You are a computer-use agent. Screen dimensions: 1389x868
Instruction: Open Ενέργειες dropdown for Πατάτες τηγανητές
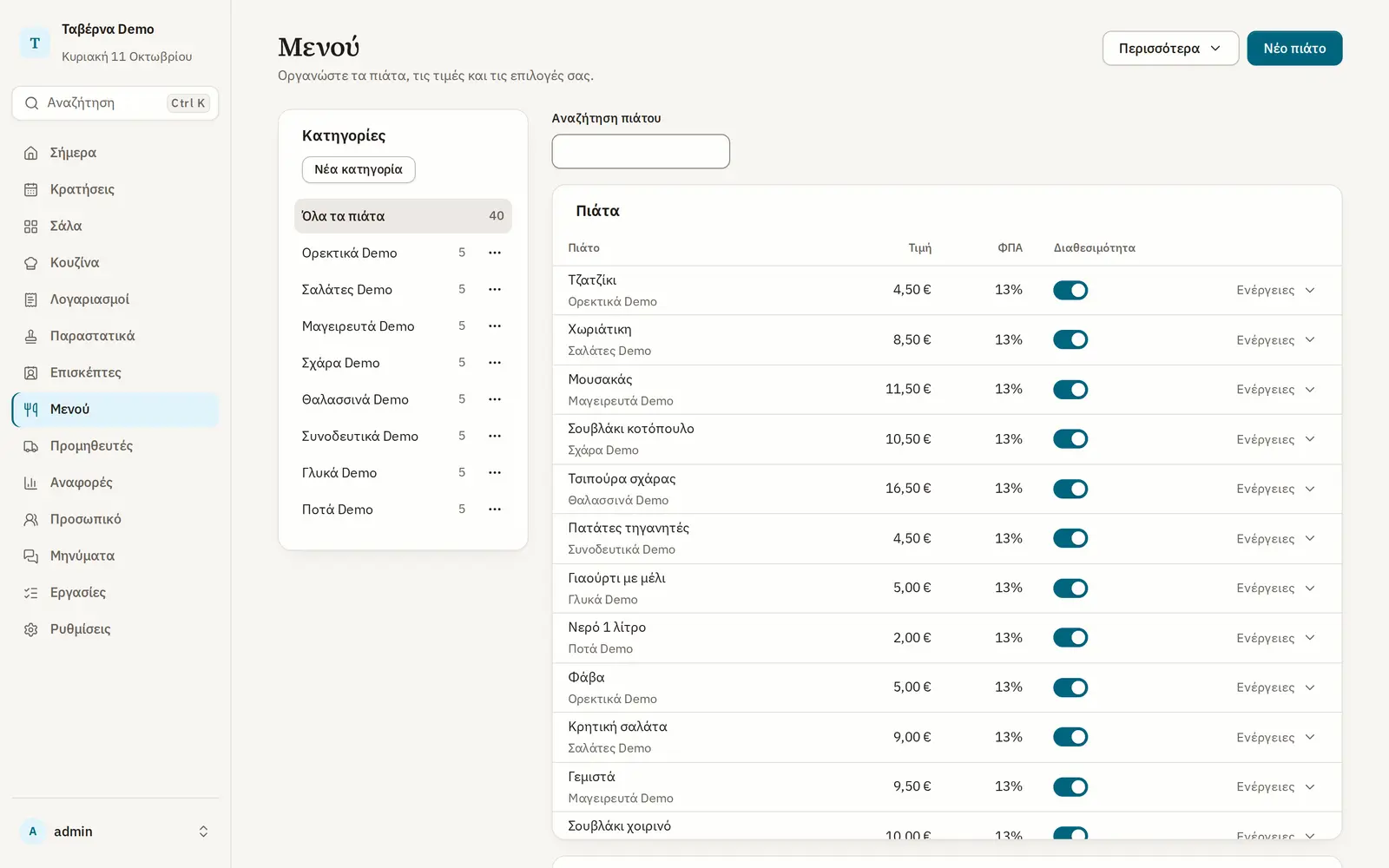[1275, 539]
